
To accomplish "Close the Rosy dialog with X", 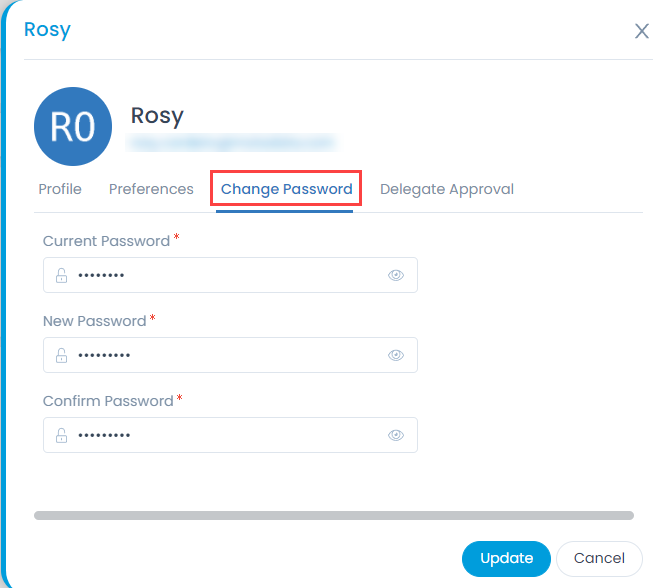I will (x=642, y=31).
